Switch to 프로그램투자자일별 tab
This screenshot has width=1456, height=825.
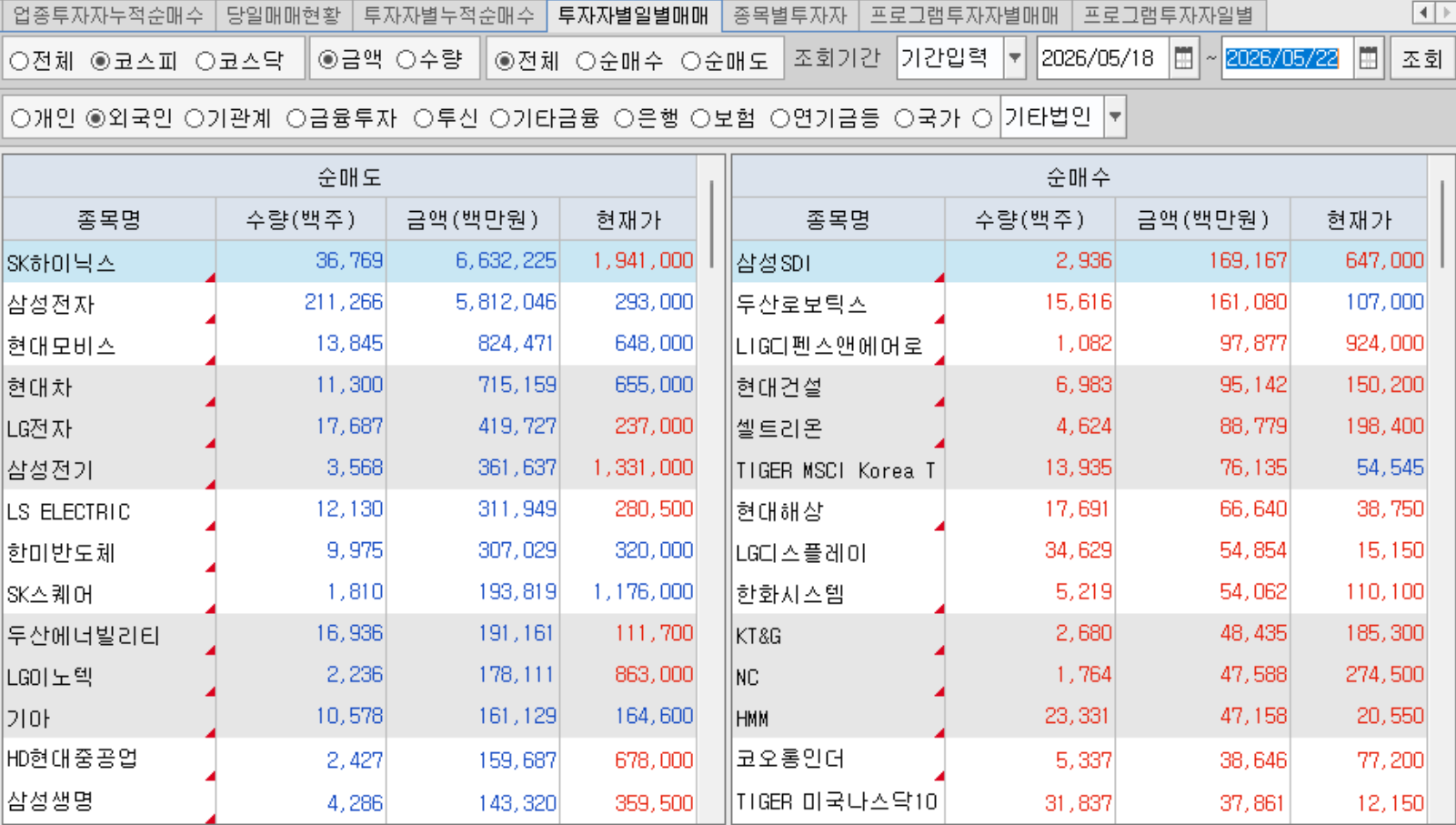pos(1169,15)
